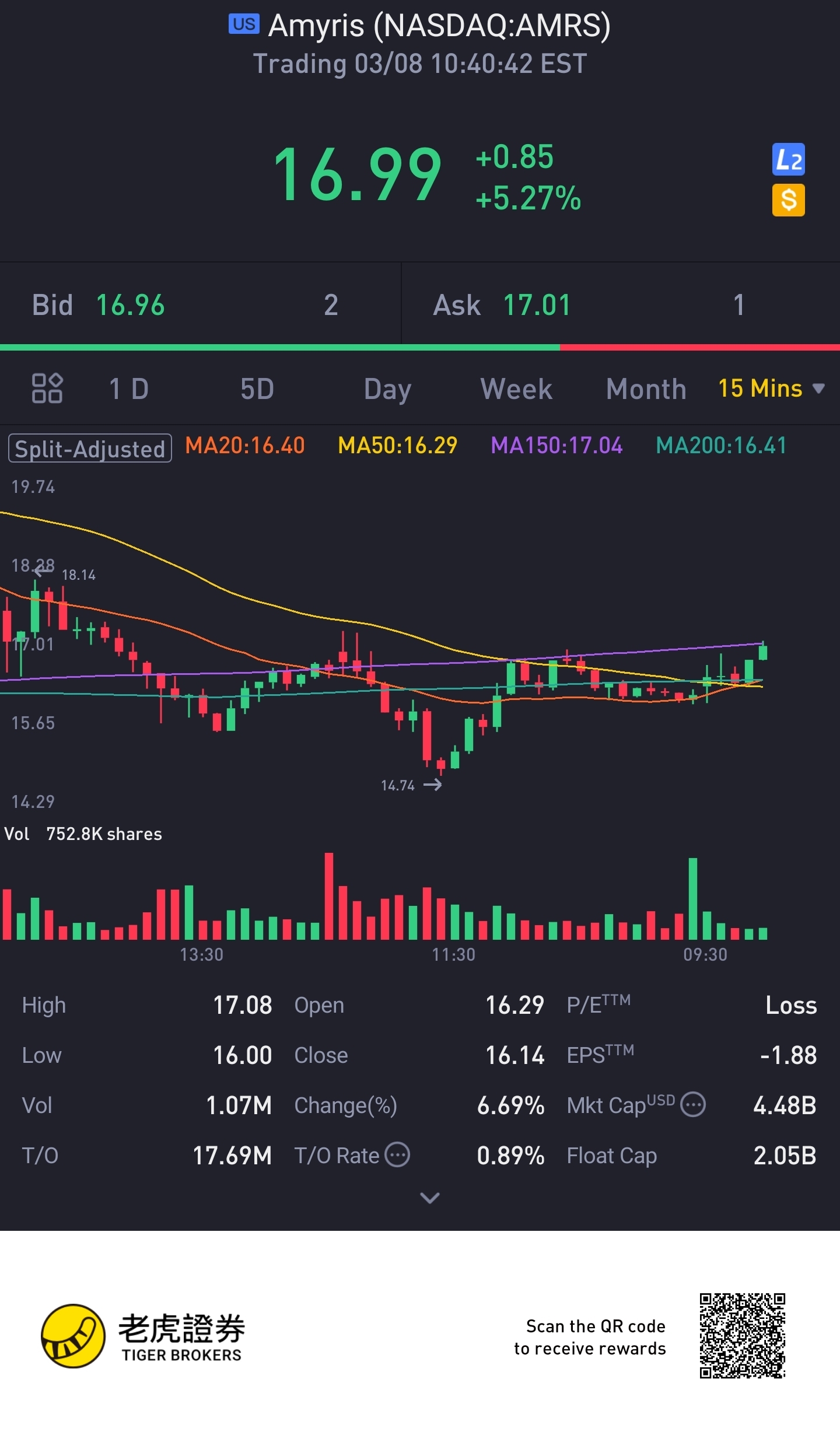This screenshot has width=840, height=1442.
Task: Tap the Mkt Cap value 4.48B
Action: [785, 1105]
